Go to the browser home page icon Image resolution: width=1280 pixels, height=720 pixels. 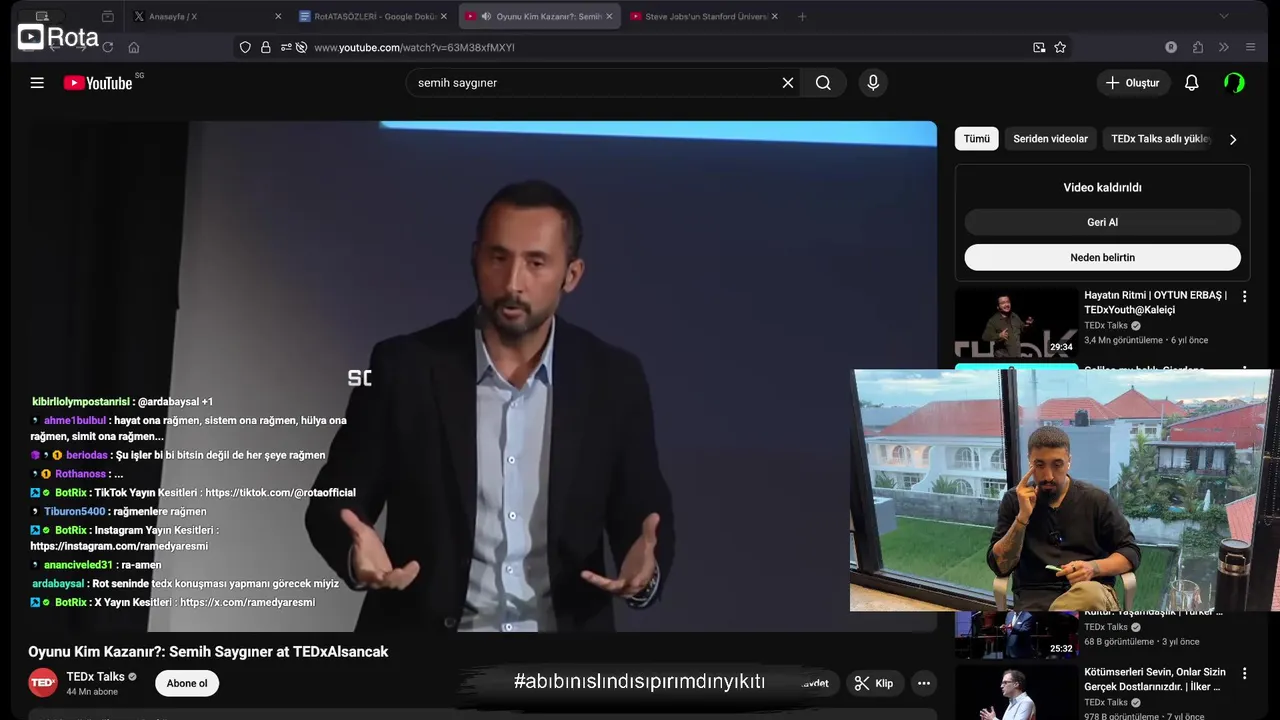134,47
